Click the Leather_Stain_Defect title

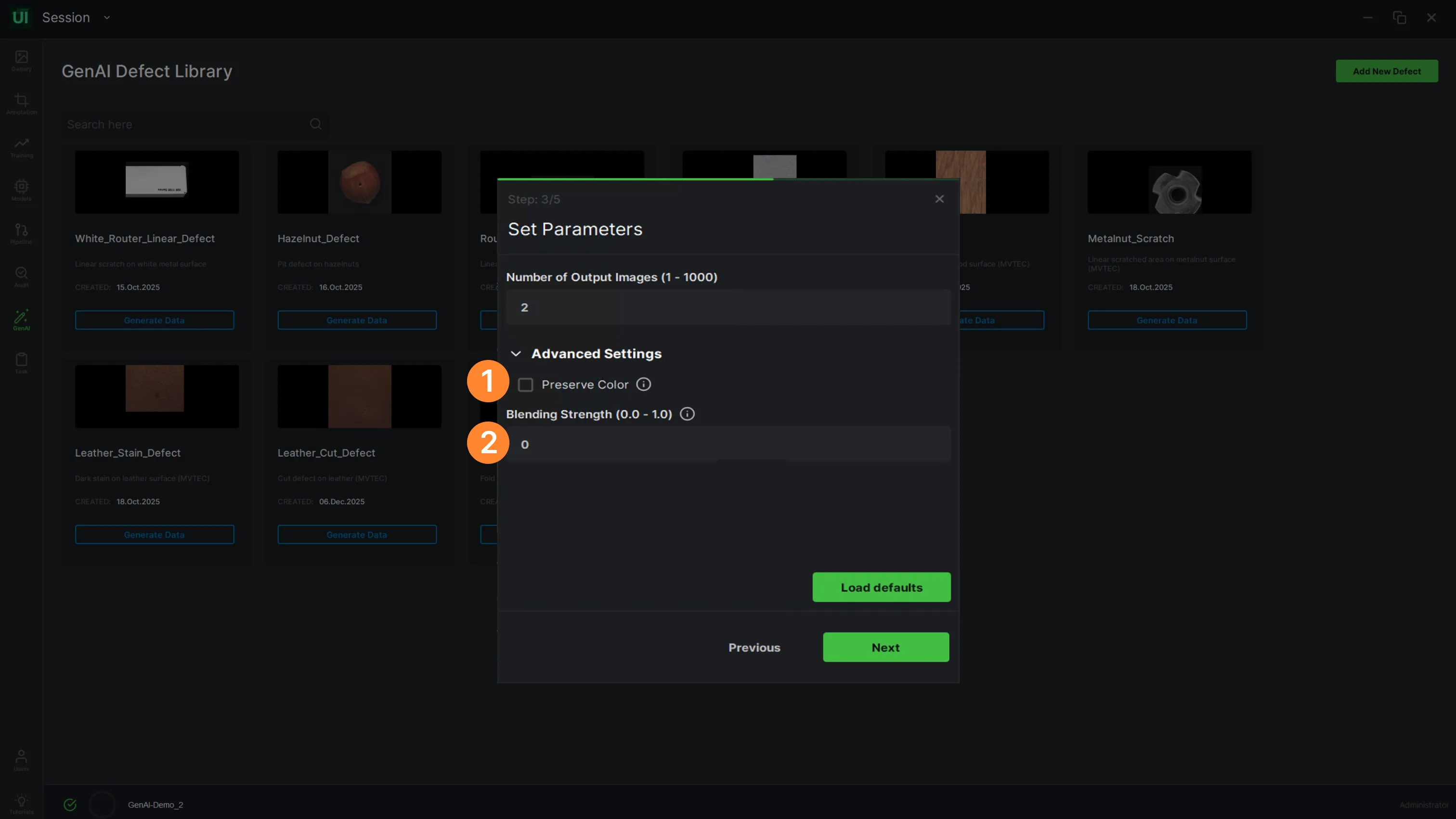pyautogui.click(x=128, y=453)
